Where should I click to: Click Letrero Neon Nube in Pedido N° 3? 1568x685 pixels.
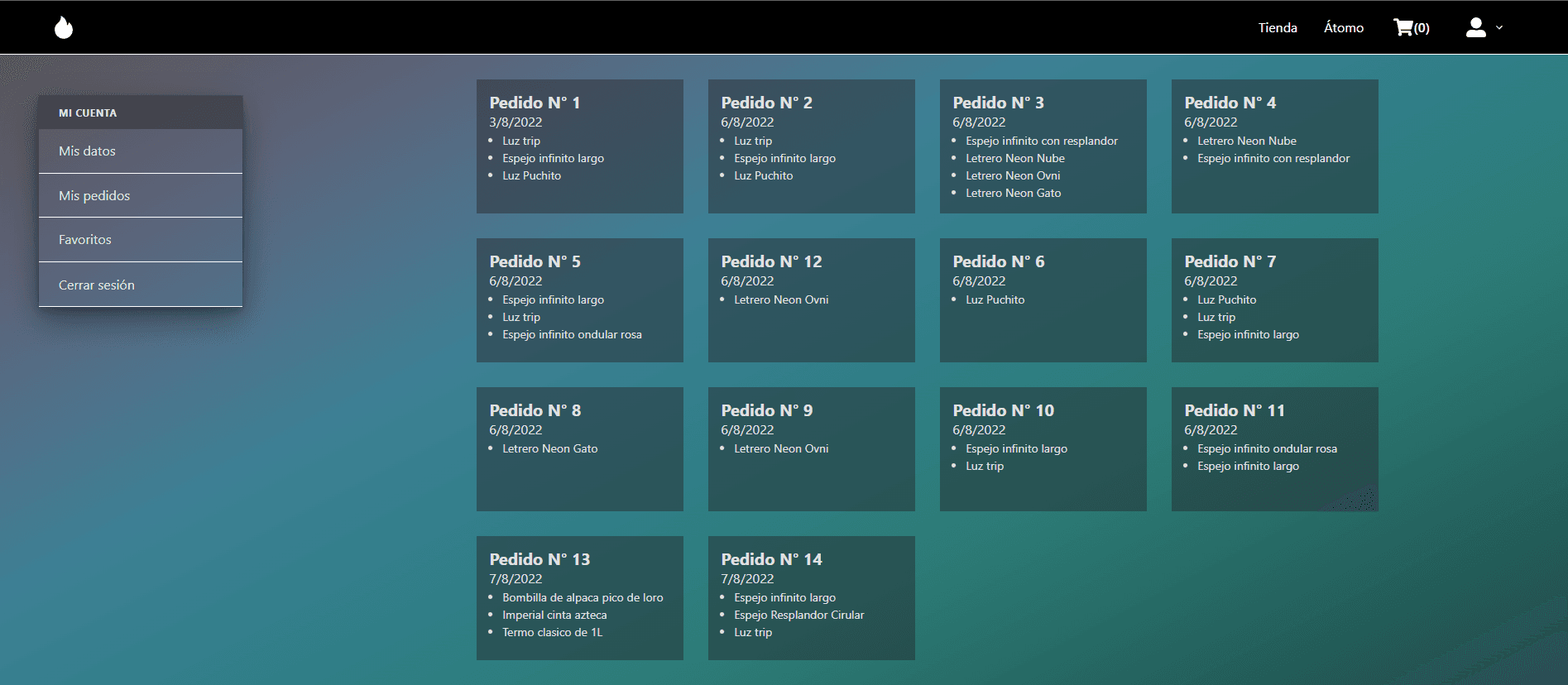pos(1015,158)
